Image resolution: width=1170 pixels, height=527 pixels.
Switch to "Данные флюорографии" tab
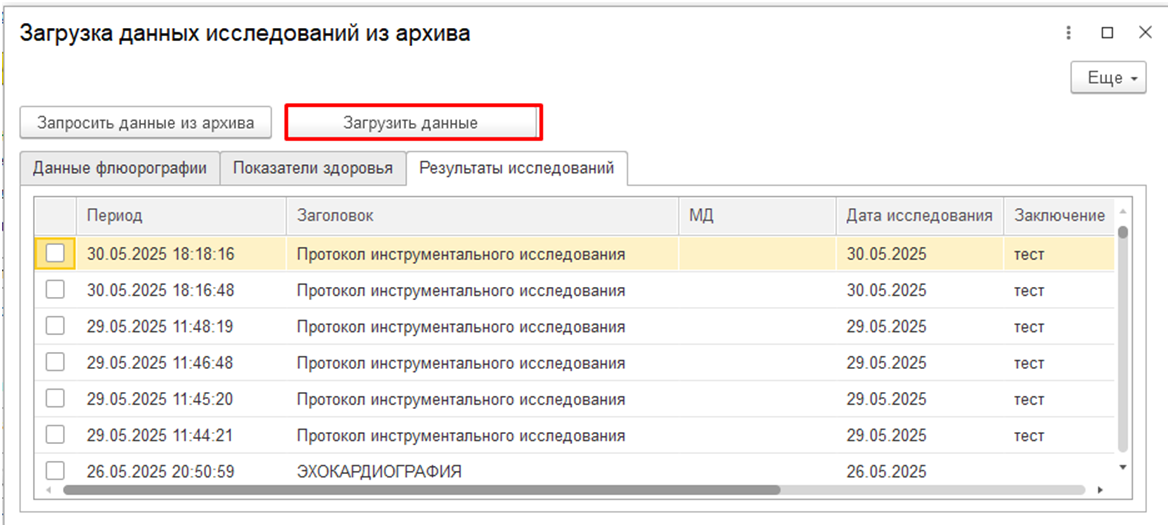(x=119, y=168)
